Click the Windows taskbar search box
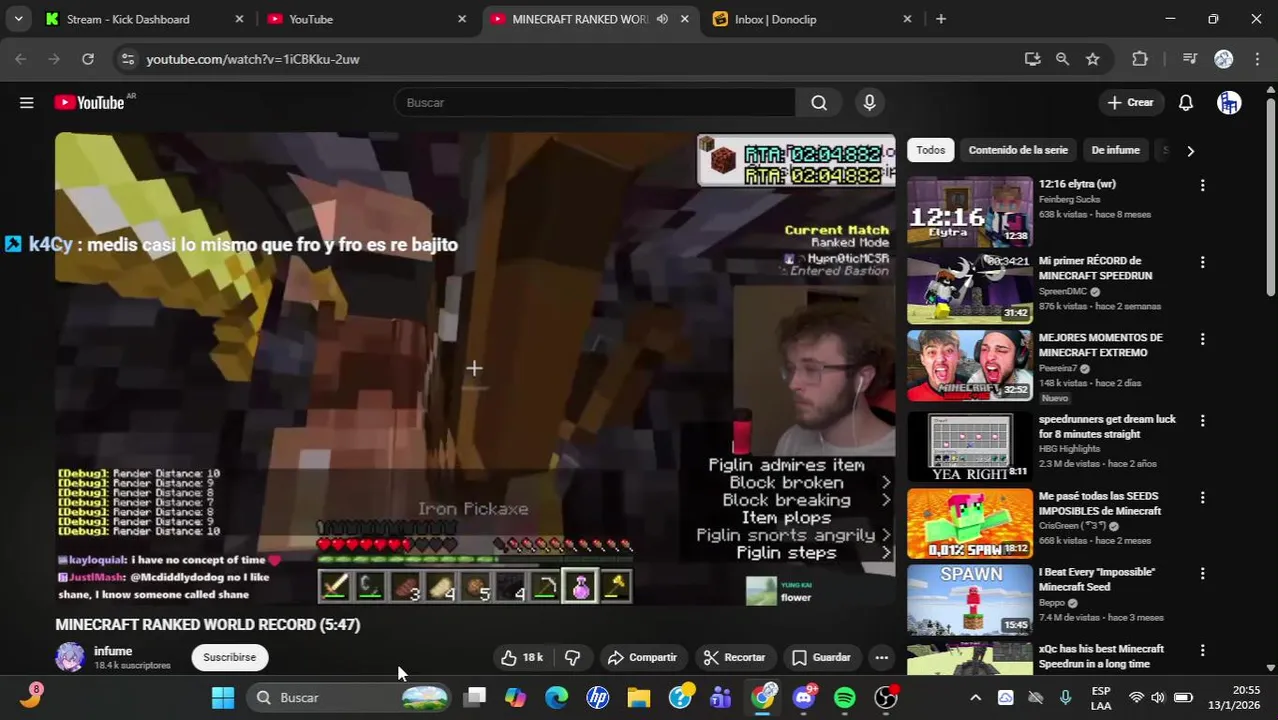Image resolution: width=1278 pixels, height=720 pixels. 348,697
